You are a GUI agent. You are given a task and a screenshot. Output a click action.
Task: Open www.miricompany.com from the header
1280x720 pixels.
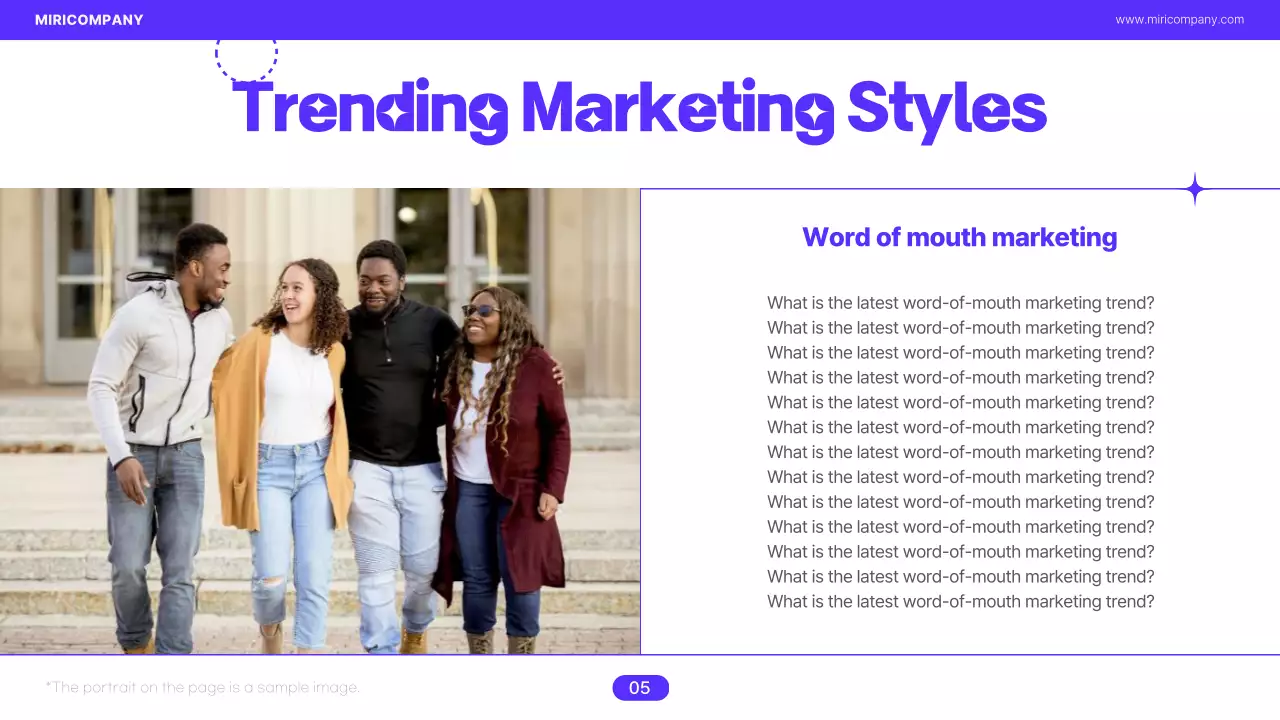pos(1179,18)
